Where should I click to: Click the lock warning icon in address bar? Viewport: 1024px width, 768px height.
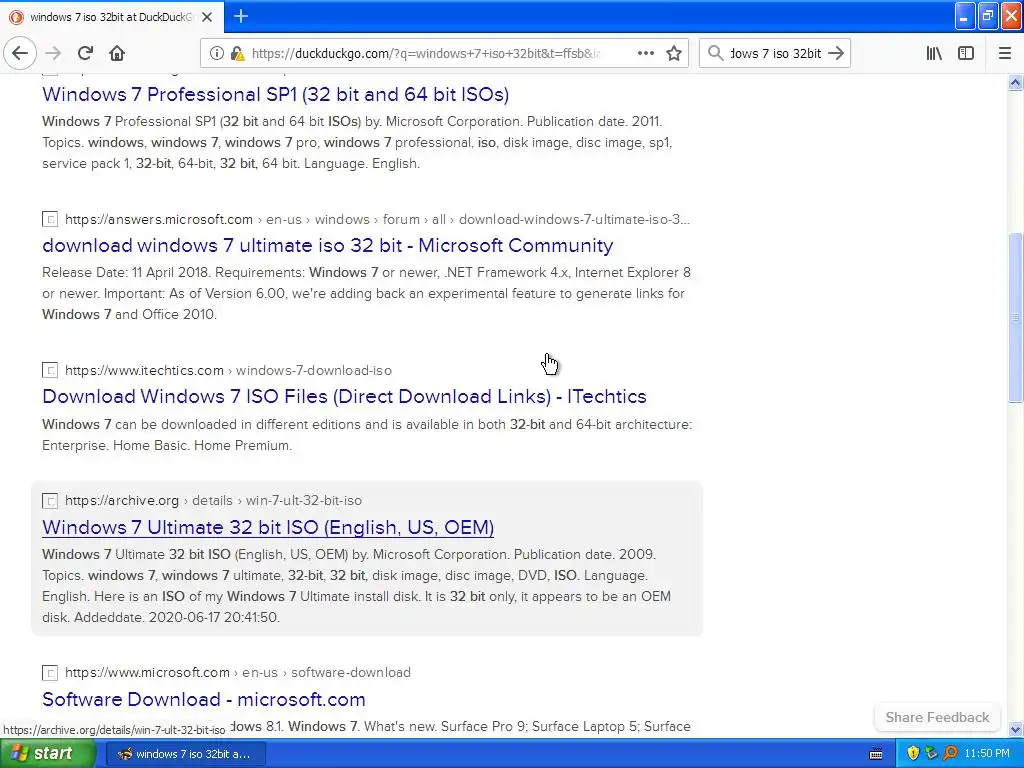pos(238,54)
